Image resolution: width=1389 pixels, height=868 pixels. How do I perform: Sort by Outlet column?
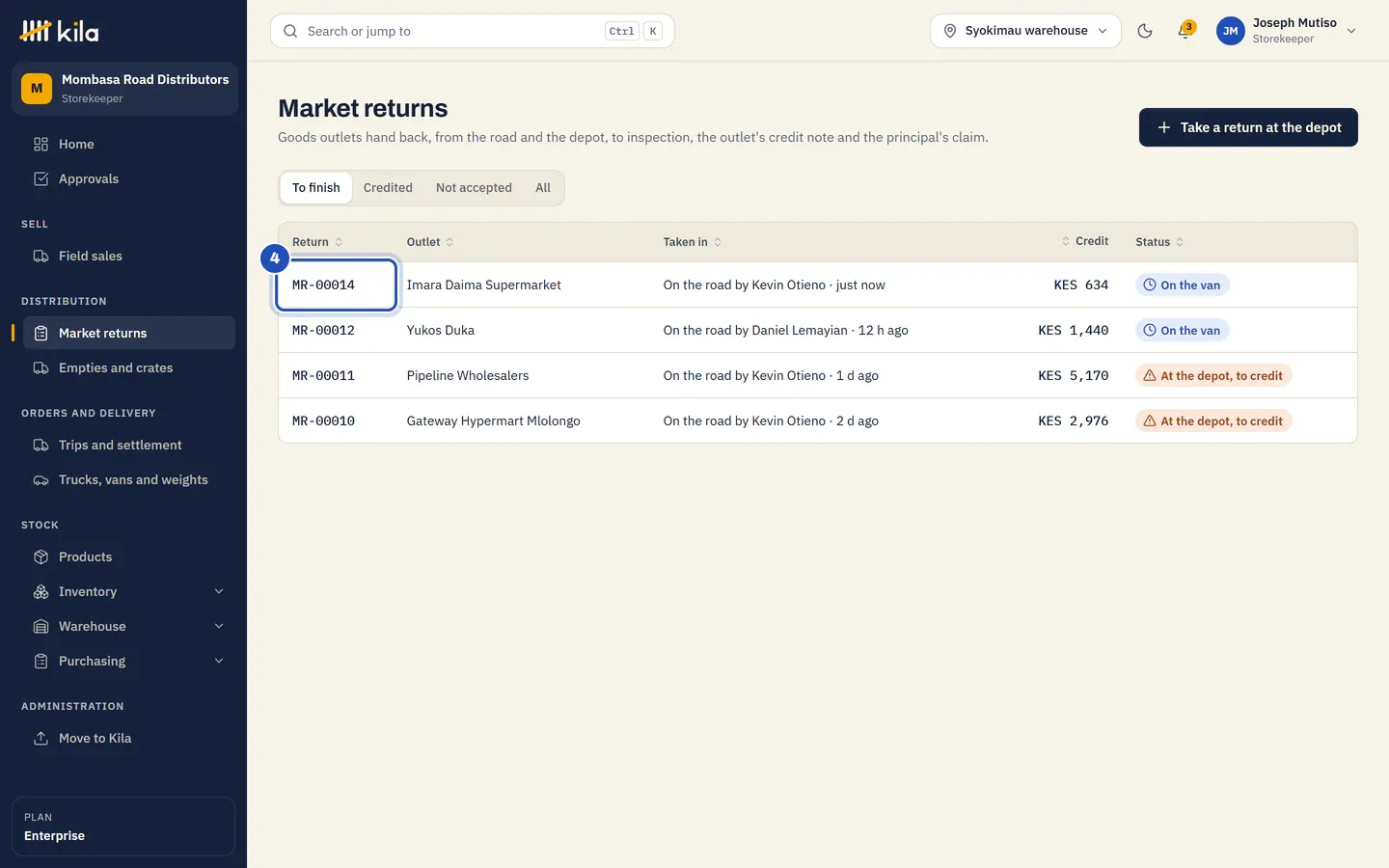[x=430, y=242]
